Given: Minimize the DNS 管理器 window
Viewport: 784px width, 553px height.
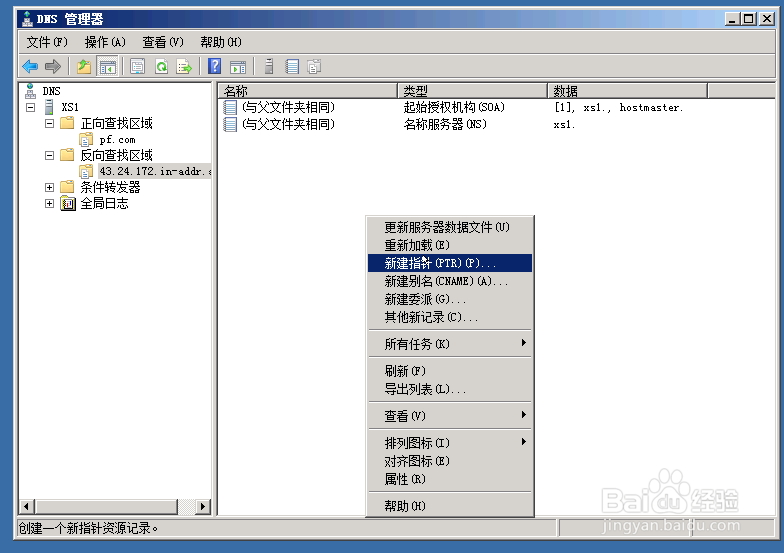Looking at the screenshot, I should [x=732, y=19].
